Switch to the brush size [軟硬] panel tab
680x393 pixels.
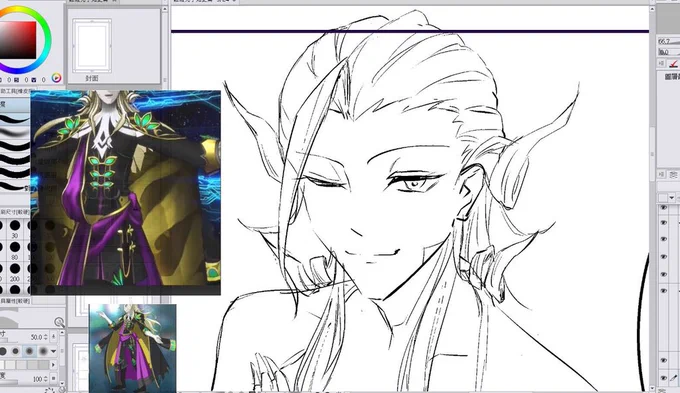coord(15,212)
